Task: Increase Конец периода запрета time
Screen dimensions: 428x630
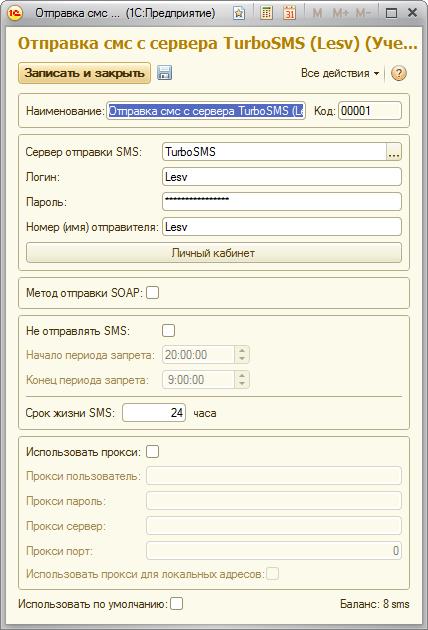Action: click(242, 375)
